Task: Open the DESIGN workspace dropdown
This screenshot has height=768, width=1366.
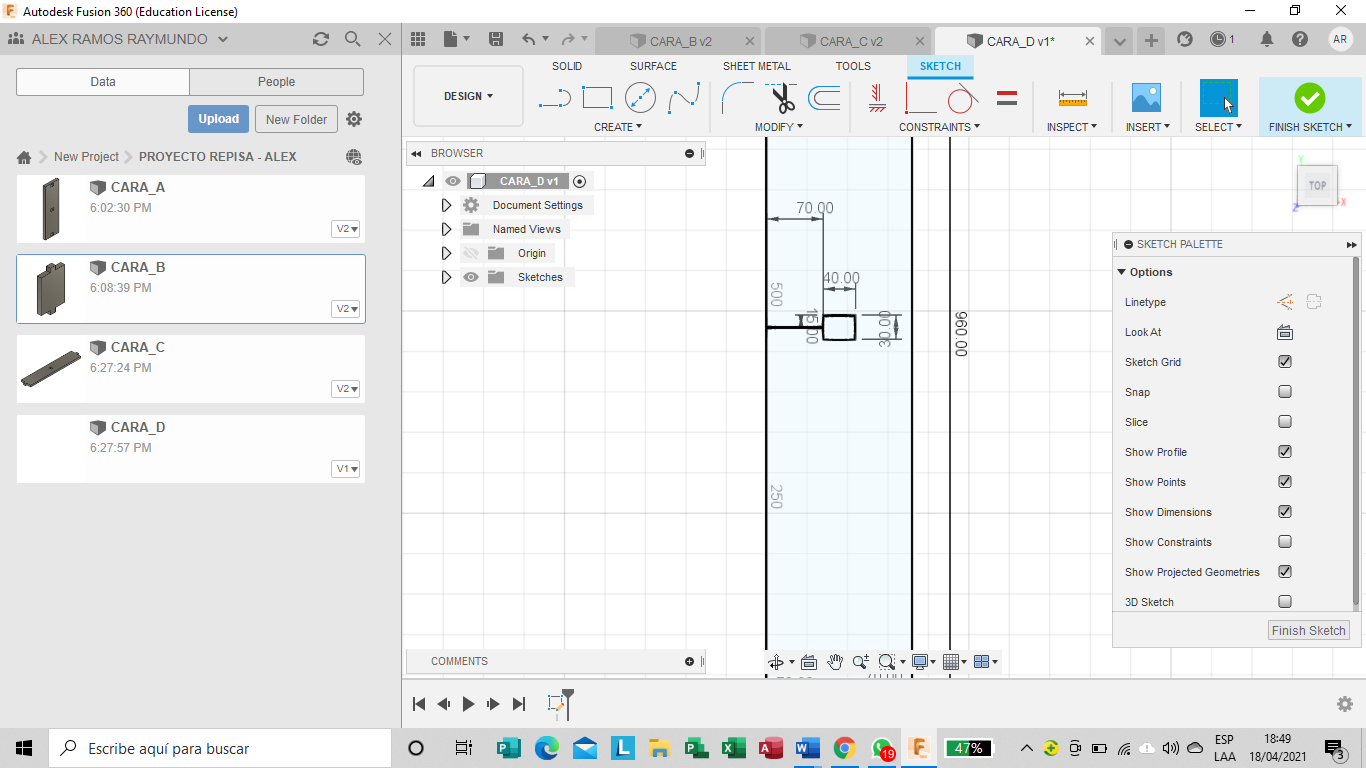Action: tap(468, 96)
